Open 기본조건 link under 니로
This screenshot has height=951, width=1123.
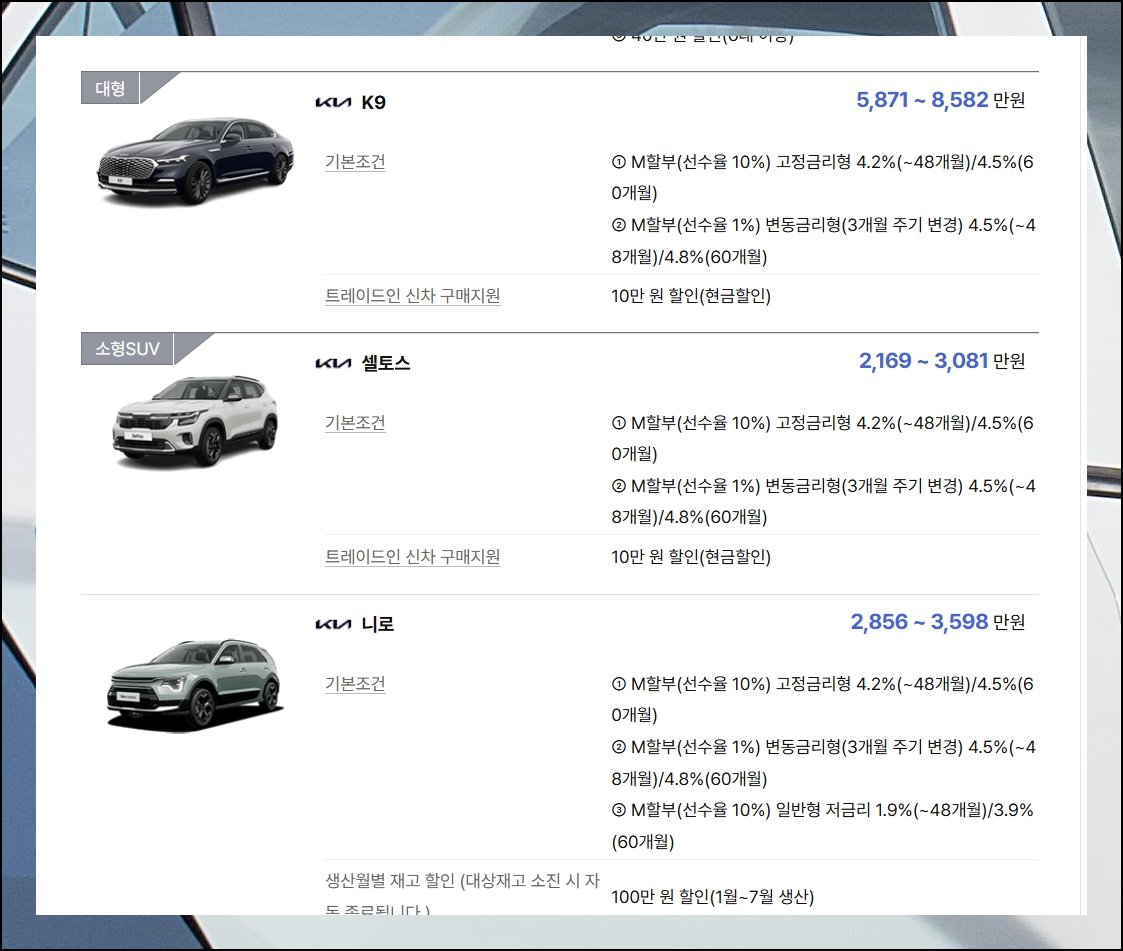click(355, 684)
